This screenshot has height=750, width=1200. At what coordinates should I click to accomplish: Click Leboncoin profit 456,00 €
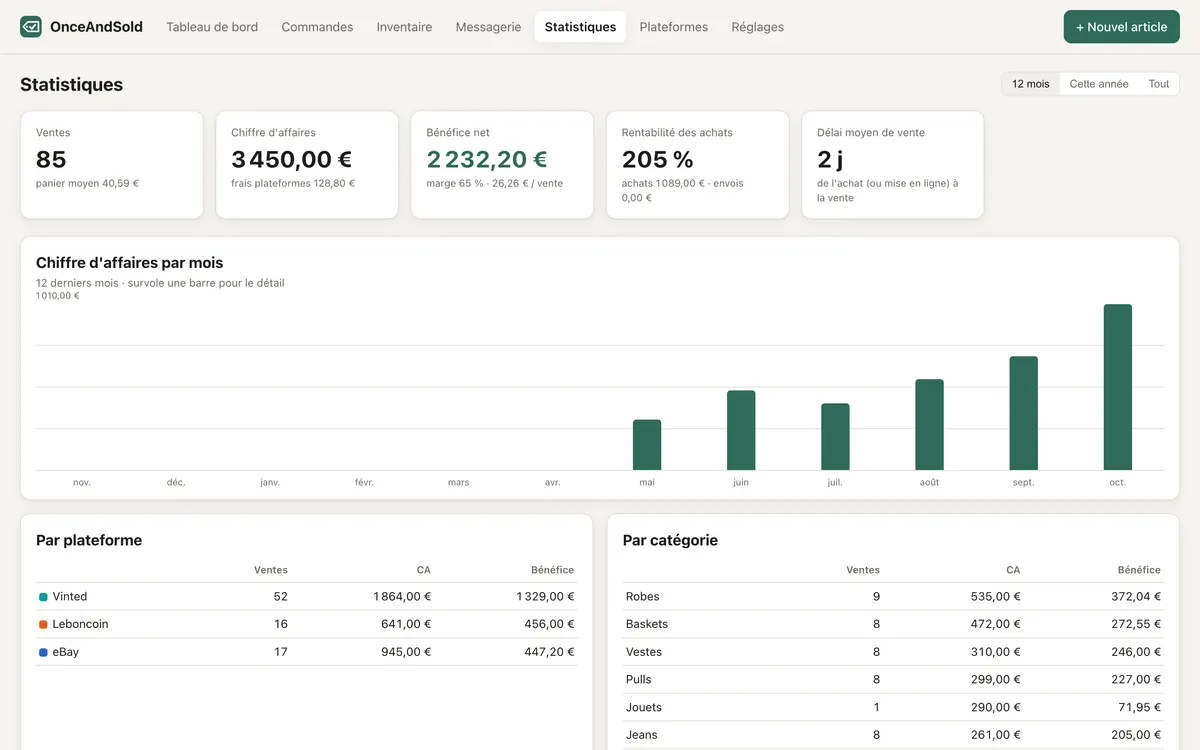[x=549, y=624]
